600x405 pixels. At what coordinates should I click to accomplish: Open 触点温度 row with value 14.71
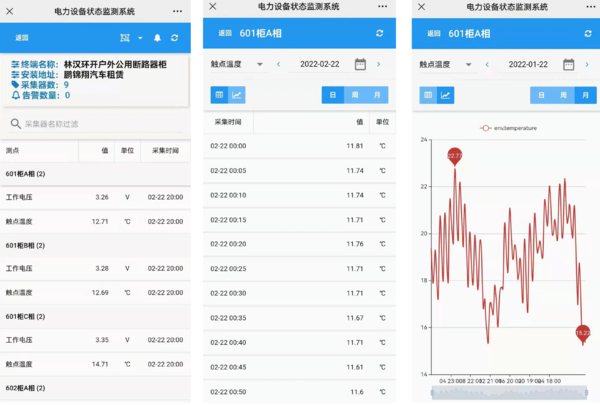tap(95, 364)
